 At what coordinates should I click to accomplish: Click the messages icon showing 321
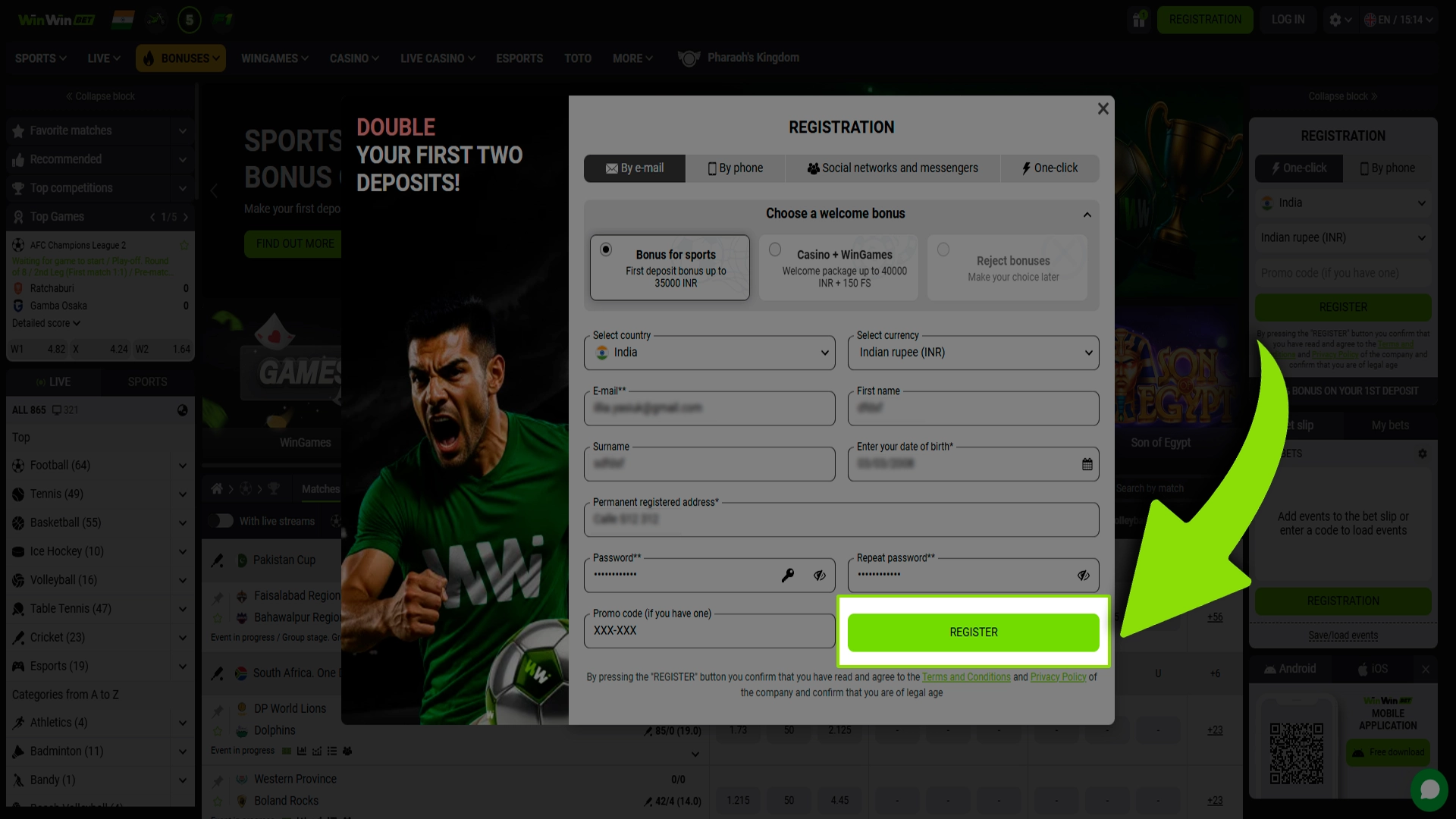pos(64,410)
